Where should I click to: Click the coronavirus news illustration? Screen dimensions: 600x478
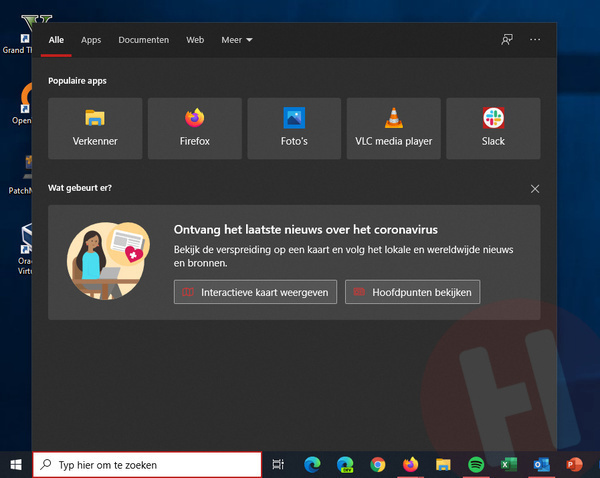(108, 261)
